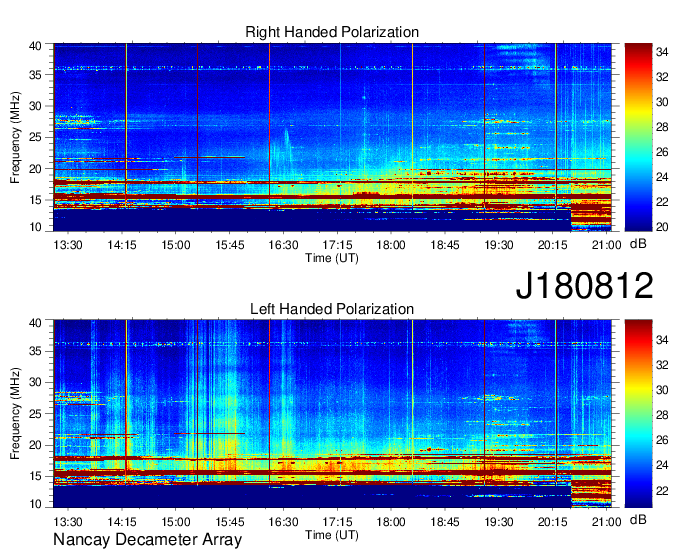The height and width of the screenshot is (552, 680).
Task: Click "Frequency (MHz)" axis label of Right Handed plot
Action: pyautogui.click(x=15, y=137)
